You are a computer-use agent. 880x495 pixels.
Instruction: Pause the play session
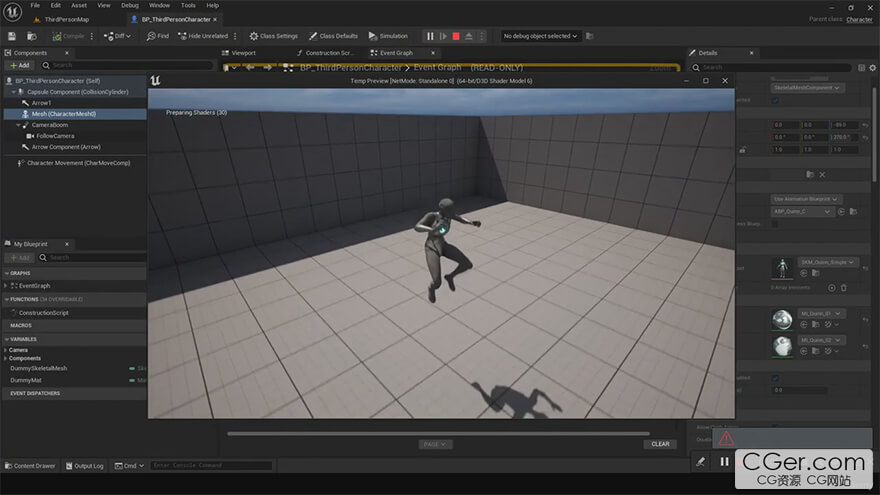(x=430, y=36)
